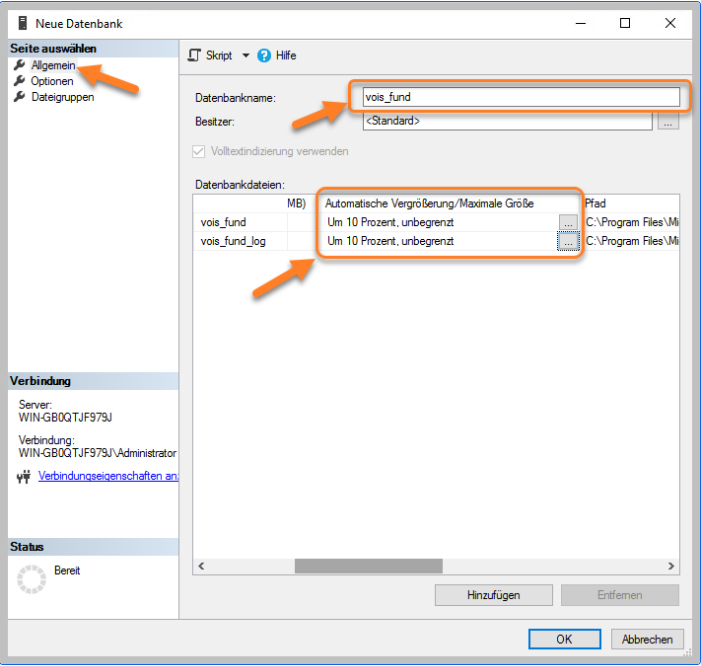Click into the Datenbankname text field
The width and height of the screenshot is (701, 666).
521,97
